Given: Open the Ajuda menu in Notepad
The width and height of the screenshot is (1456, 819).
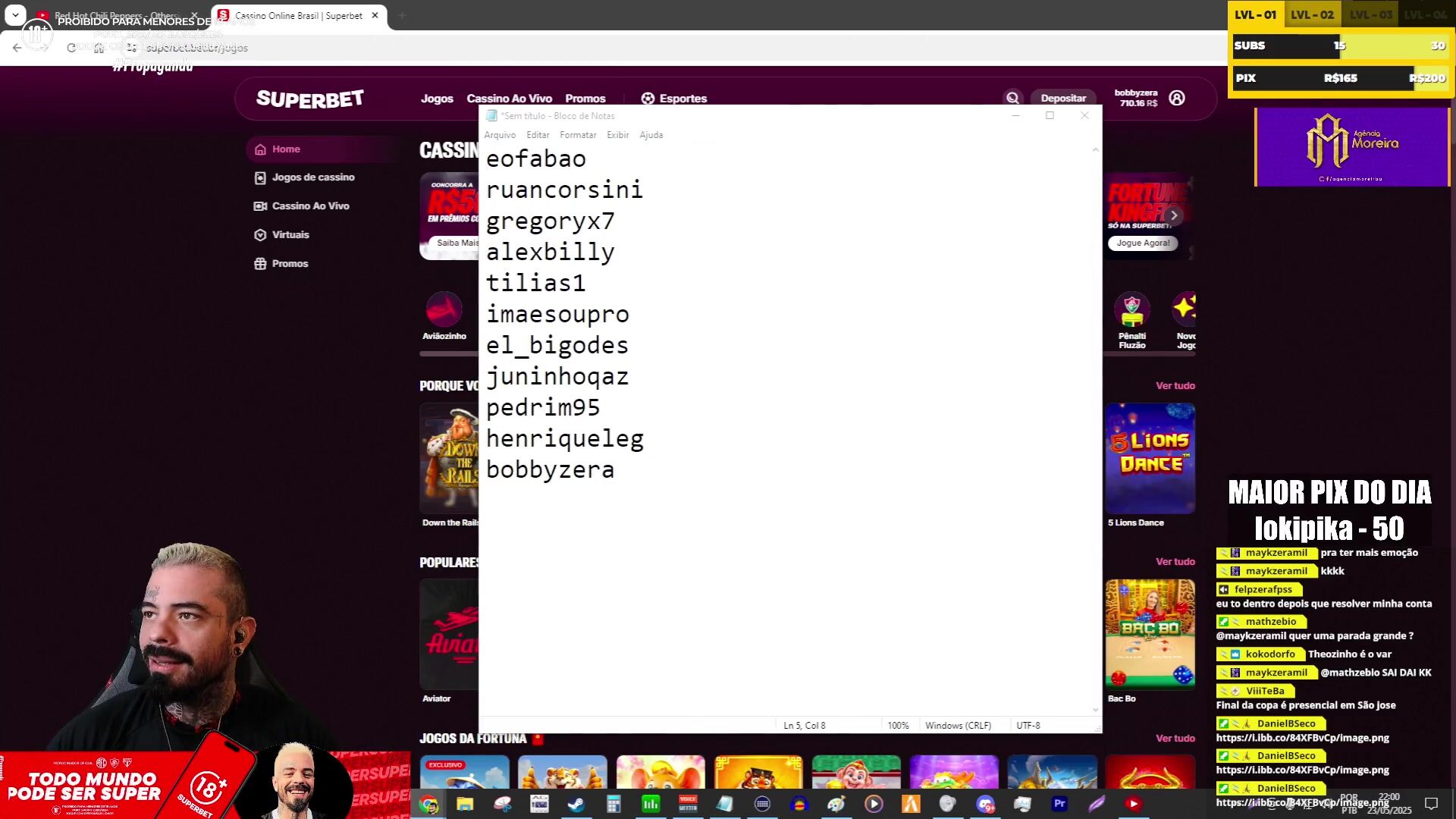Looking at the screenshot, I should (x=651, y=135).
